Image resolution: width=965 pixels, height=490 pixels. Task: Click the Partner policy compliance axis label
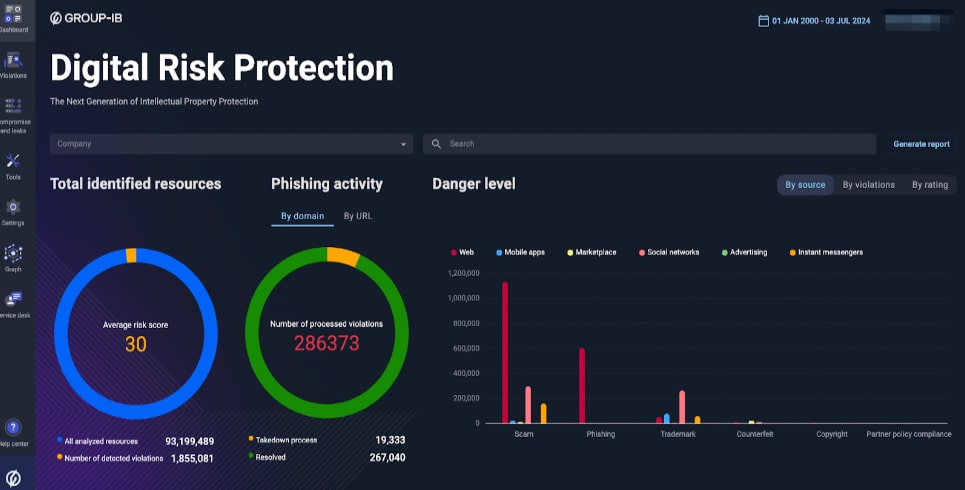click(909, 434)
